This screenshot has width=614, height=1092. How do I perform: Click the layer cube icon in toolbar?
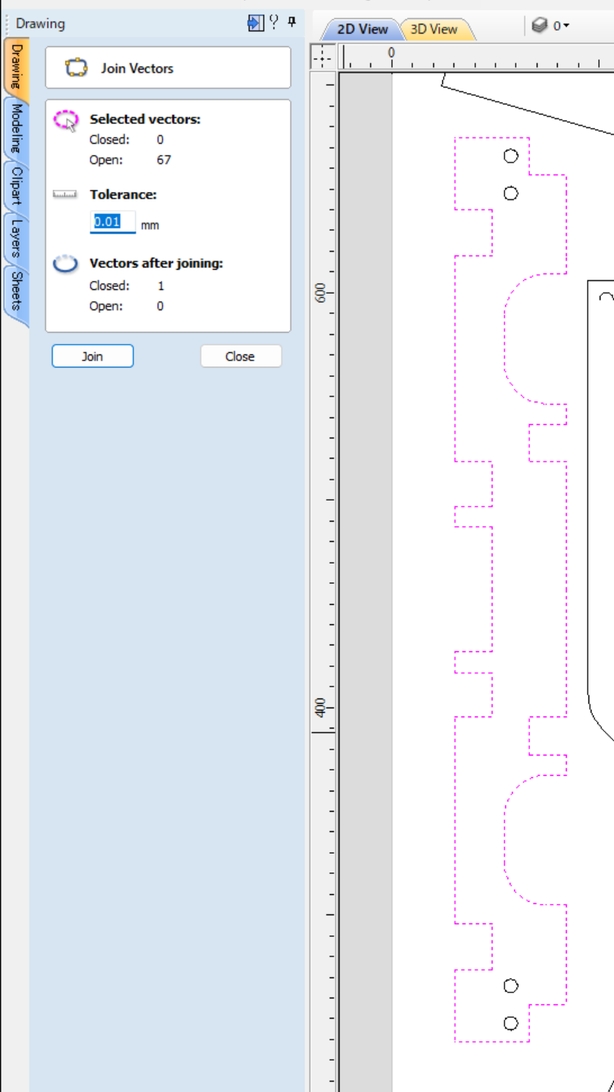(540, 26)
